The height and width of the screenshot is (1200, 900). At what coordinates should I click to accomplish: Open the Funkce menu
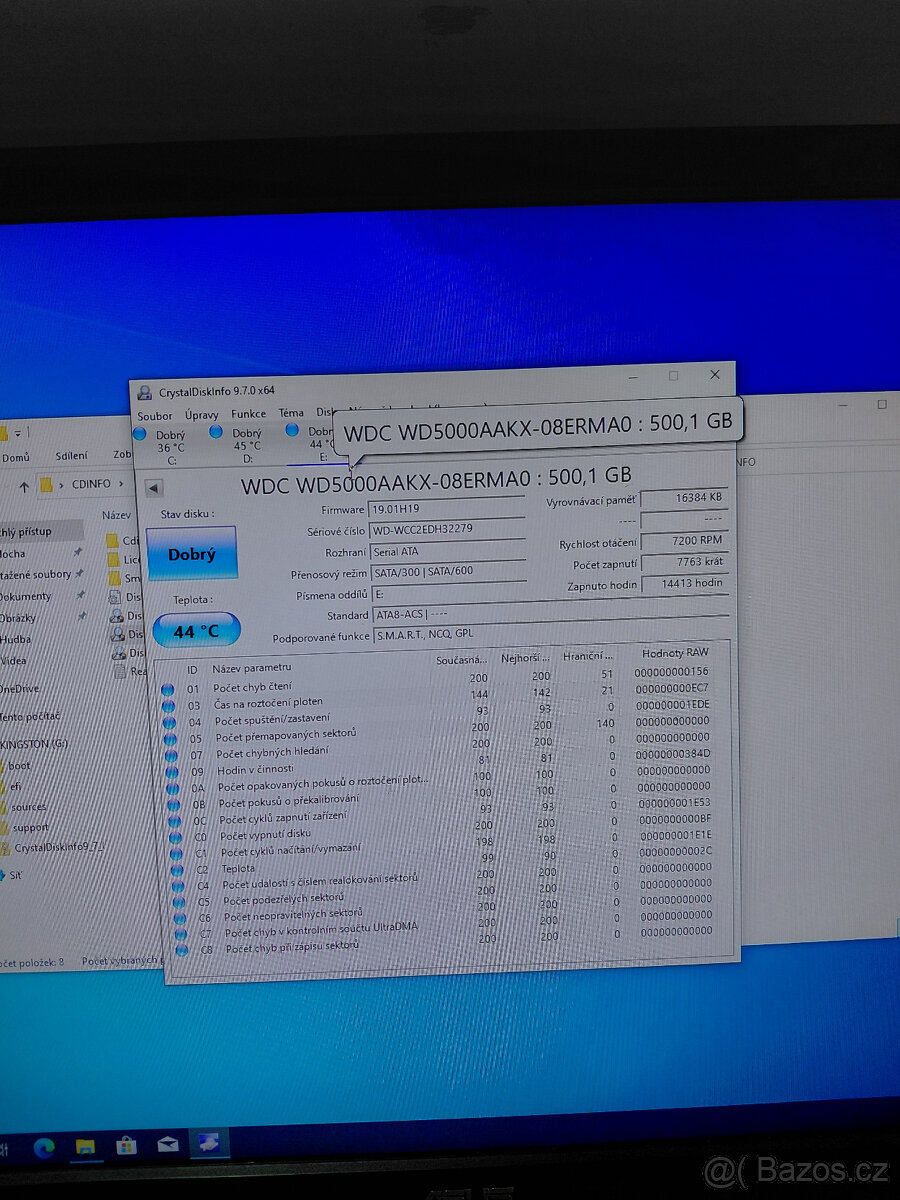pyautogui.click(x=248, y=414)
